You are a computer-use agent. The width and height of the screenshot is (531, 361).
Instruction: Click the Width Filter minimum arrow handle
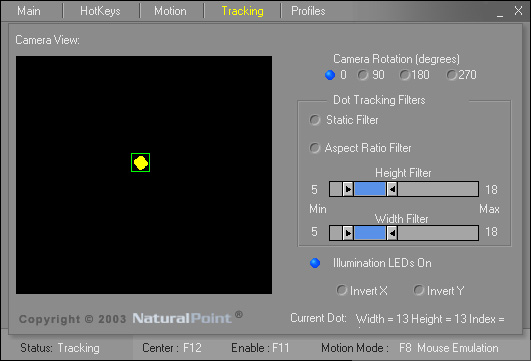tap(348, 233)
